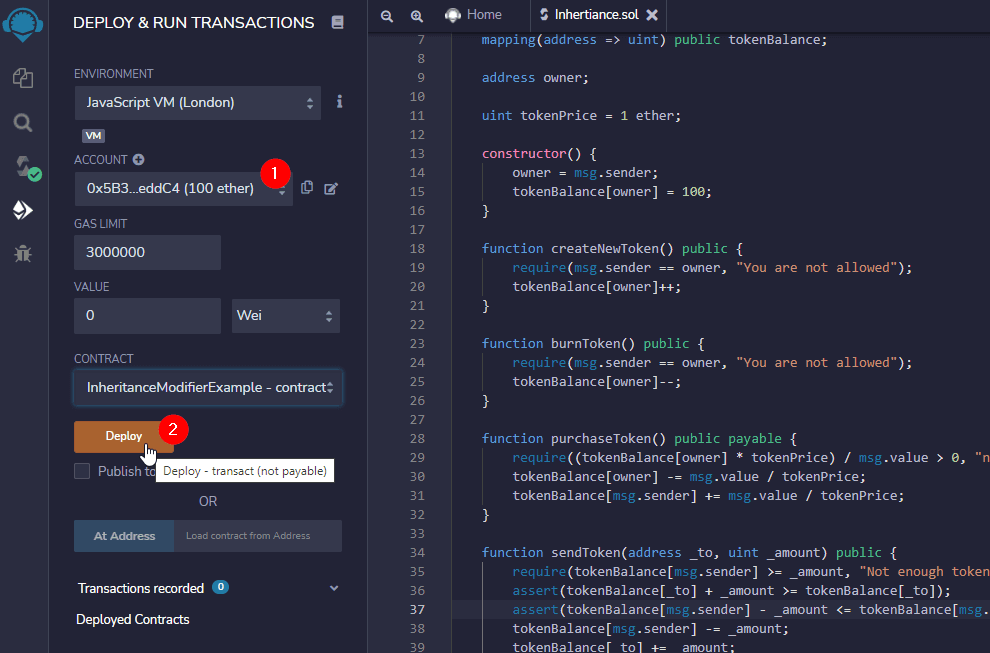The image size is (990, 653).
Task: Click line number 13 in the gutter
Action: pyautogui.click(x=417, y=154)
